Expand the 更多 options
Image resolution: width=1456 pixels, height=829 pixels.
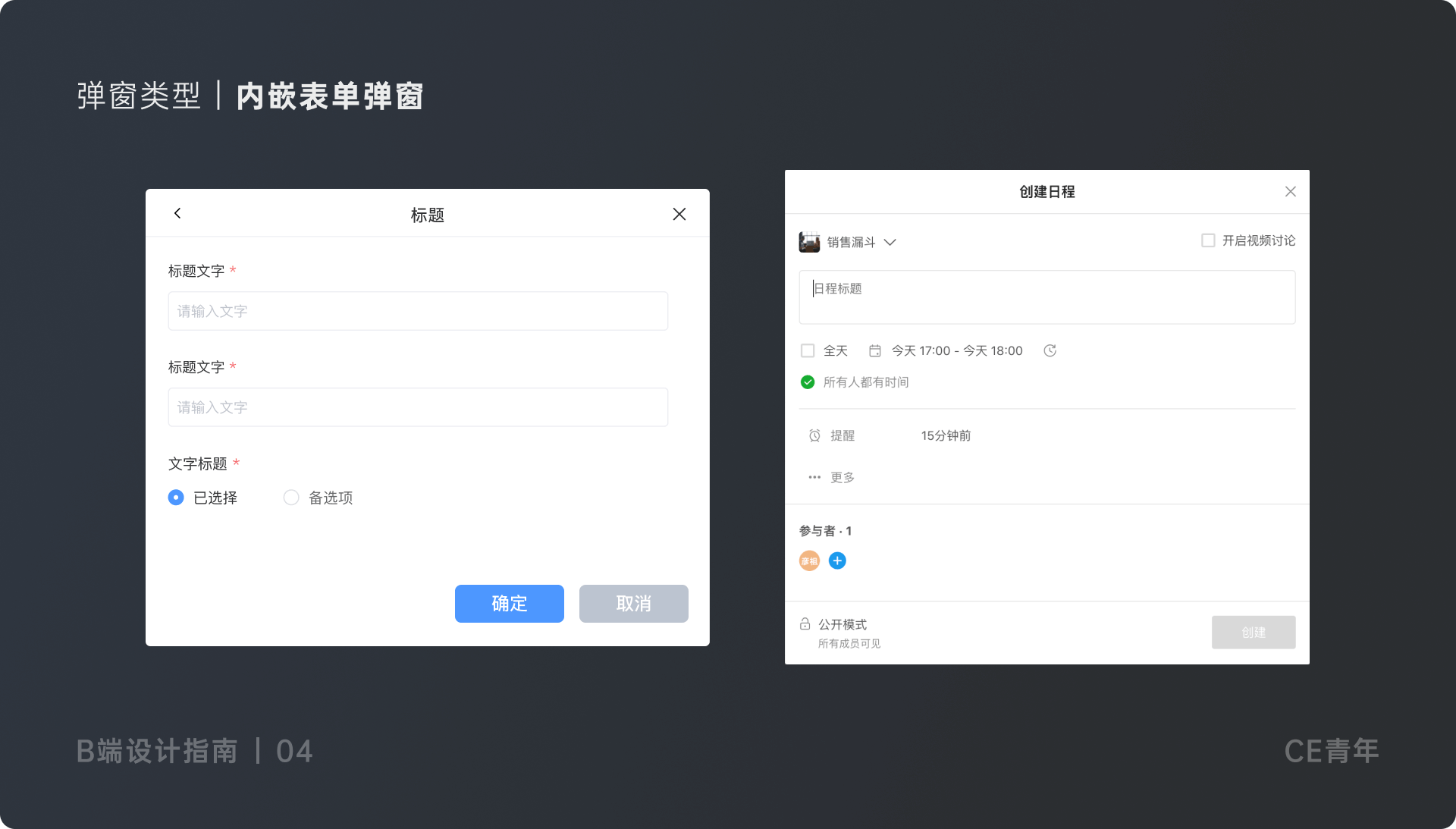(843, 477)
